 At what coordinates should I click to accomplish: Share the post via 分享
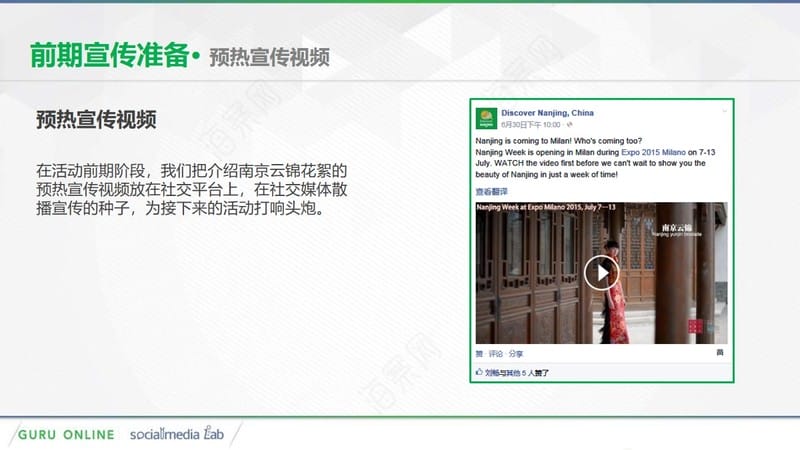point(516,354)
